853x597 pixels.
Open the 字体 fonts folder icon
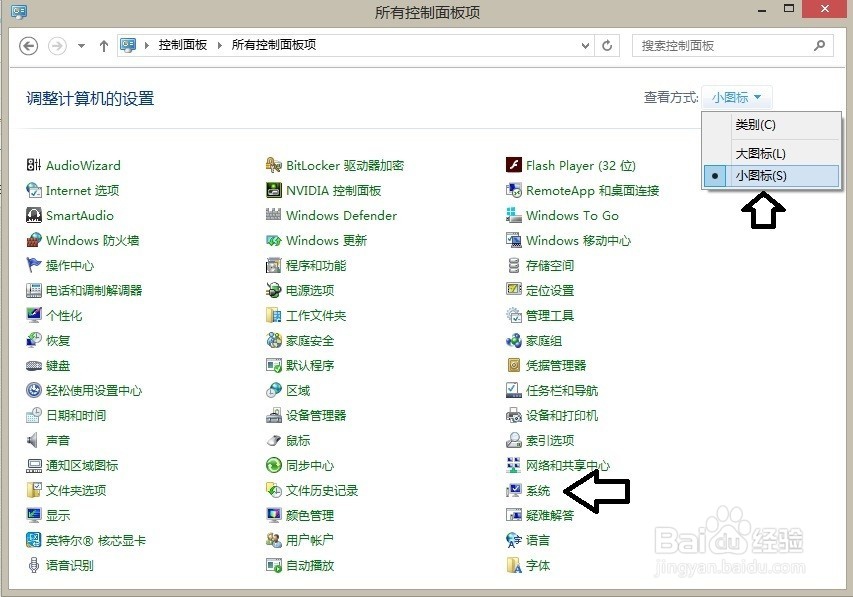pyautogui.click(x=514, y=565)
